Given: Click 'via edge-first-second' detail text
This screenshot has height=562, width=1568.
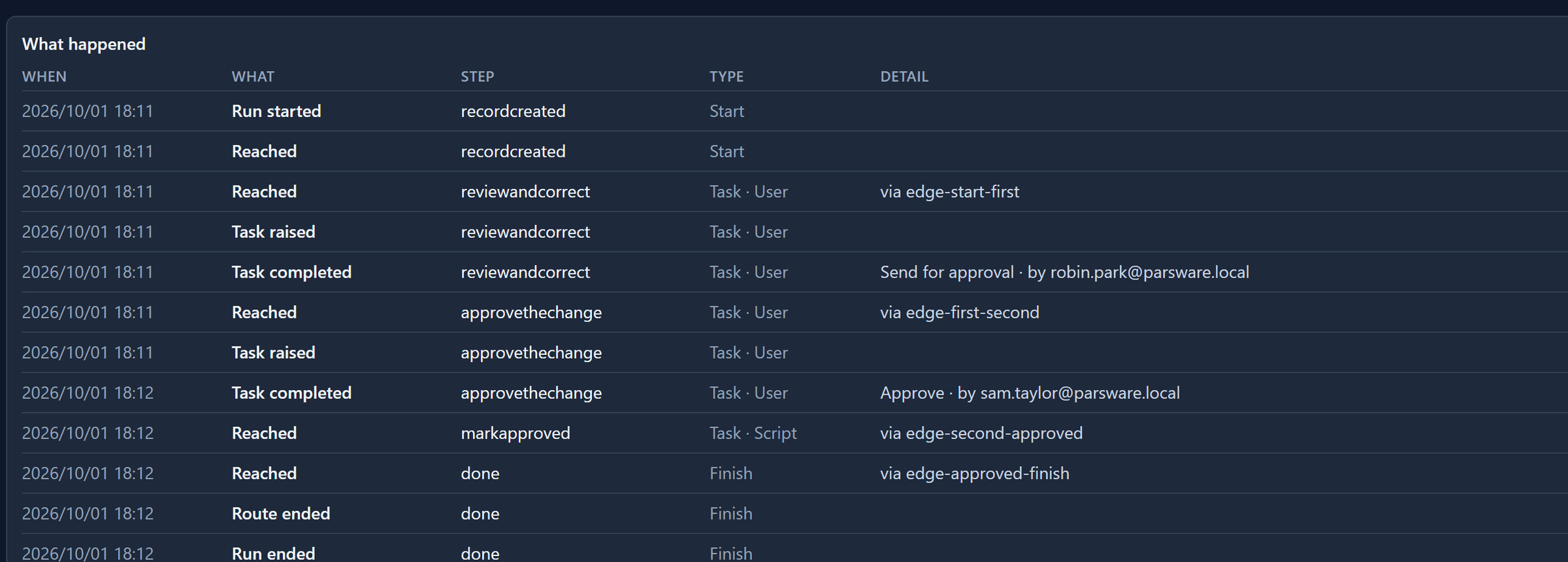Looking at the screenshot, I should coord(959,312).
